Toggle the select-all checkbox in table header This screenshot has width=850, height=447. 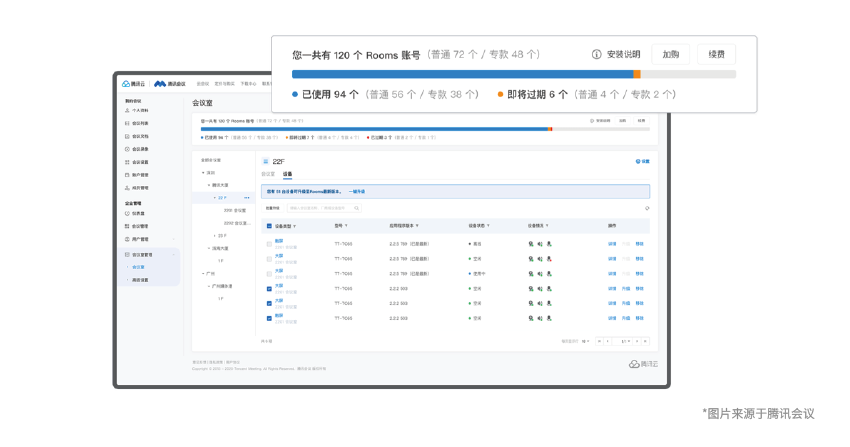pos(268,226)
